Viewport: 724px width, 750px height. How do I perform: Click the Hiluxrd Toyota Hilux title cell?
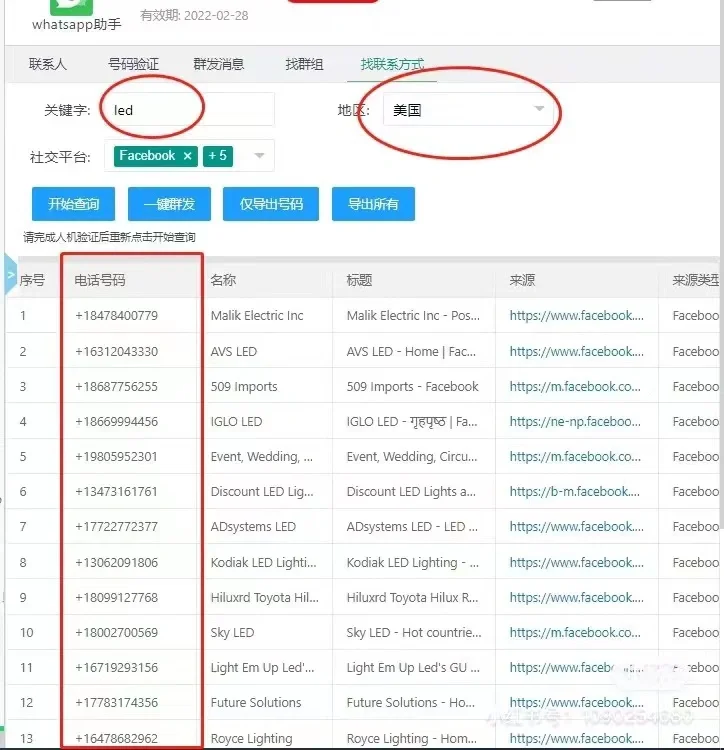click(x=412, y=597)
